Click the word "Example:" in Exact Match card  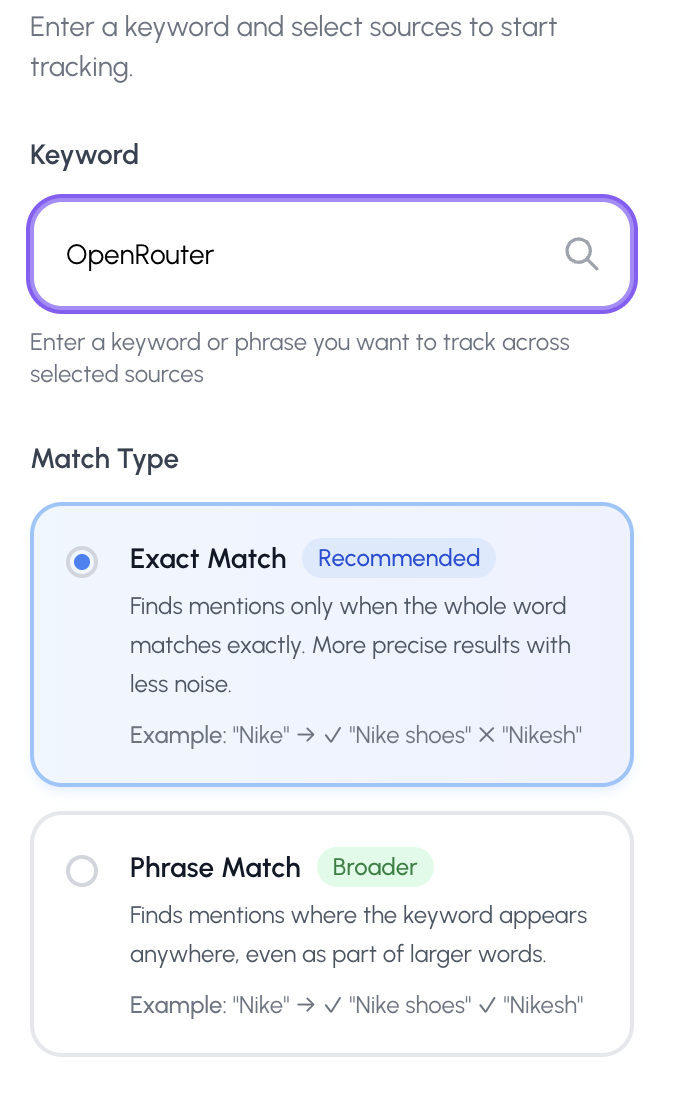point(177,736)
